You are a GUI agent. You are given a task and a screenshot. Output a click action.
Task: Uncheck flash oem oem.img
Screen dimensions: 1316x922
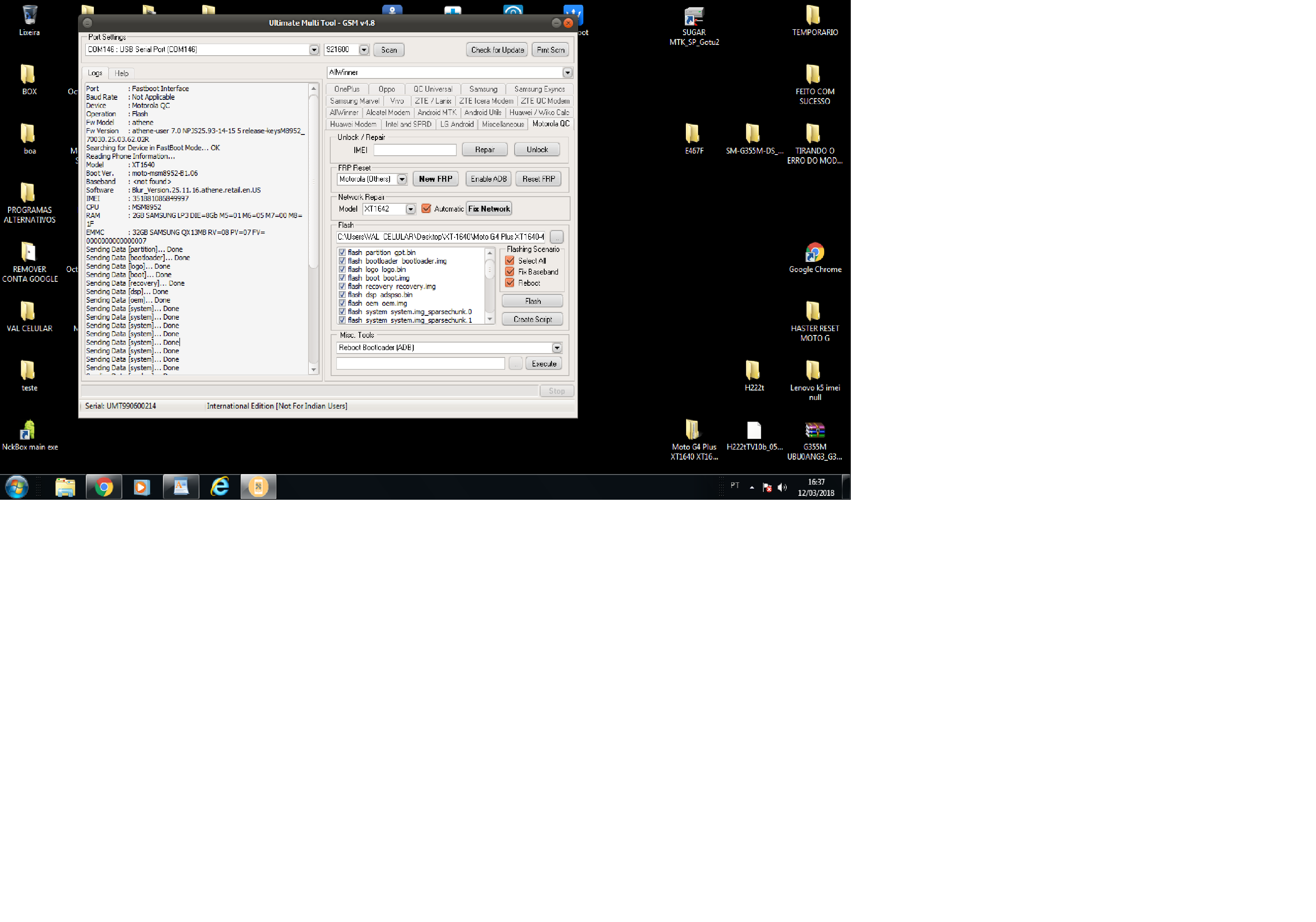(342, 303)
